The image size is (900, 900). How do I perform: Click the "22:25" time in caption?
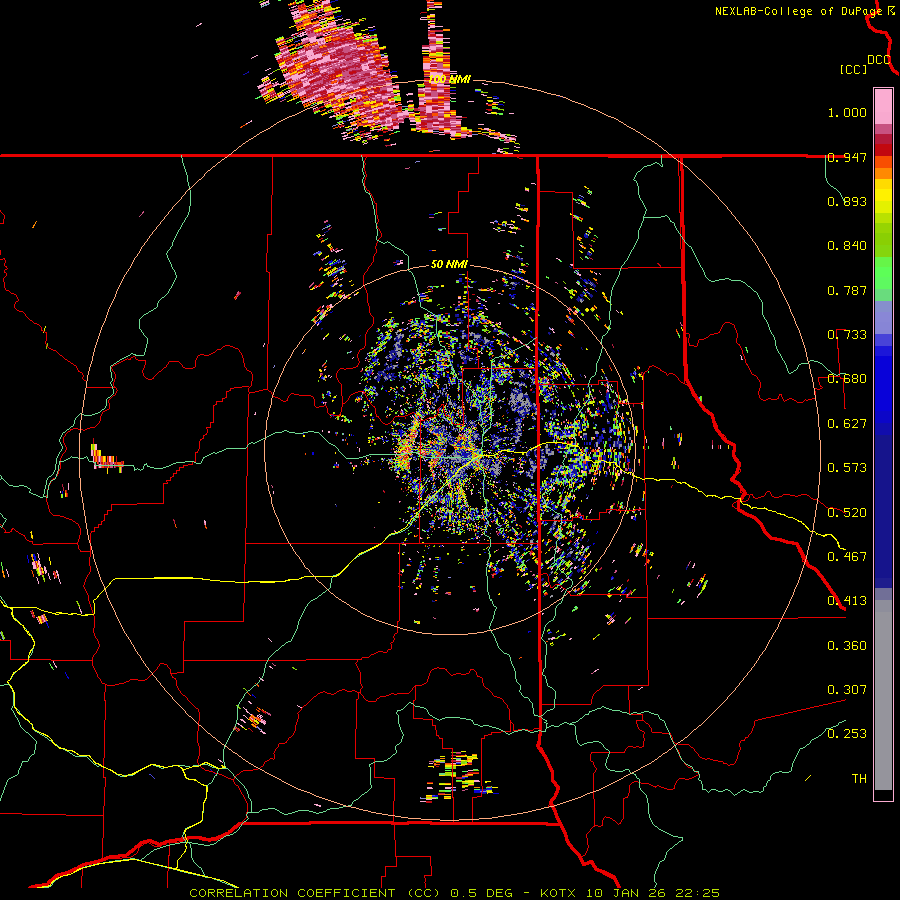(697, 893)
